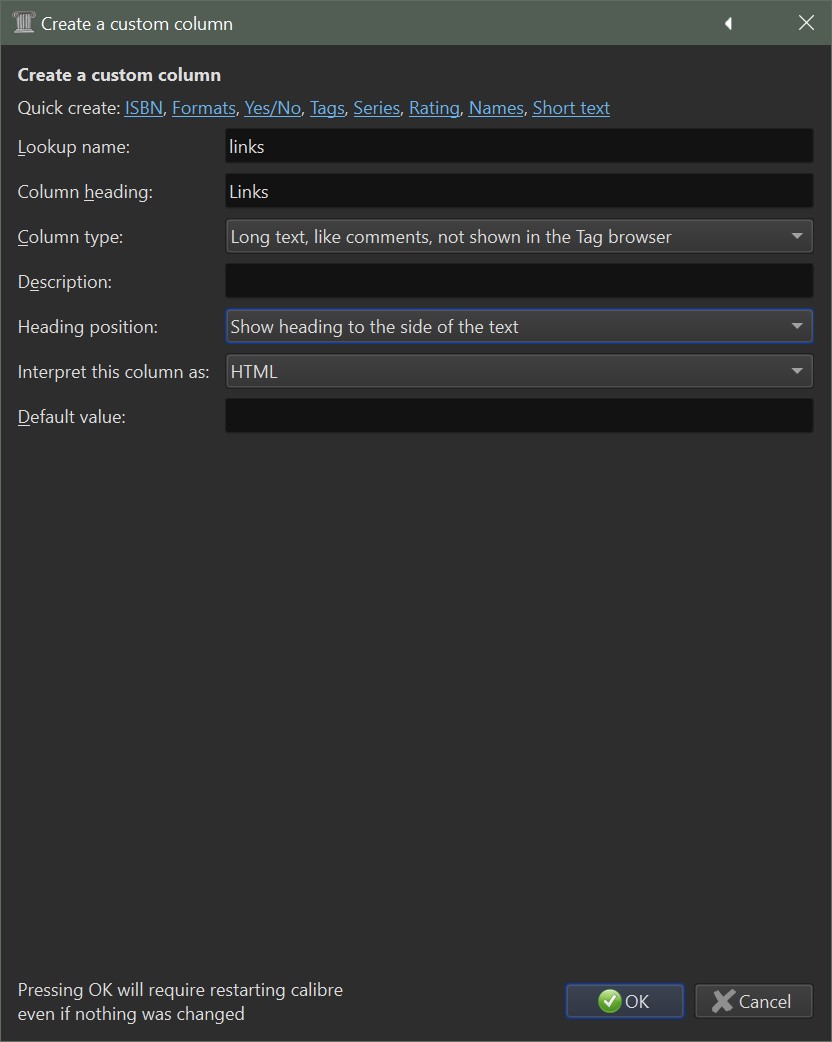Viewport: 832px width, 1042px height.
Task: Click the Default value input field
Action: click(519, 417)
